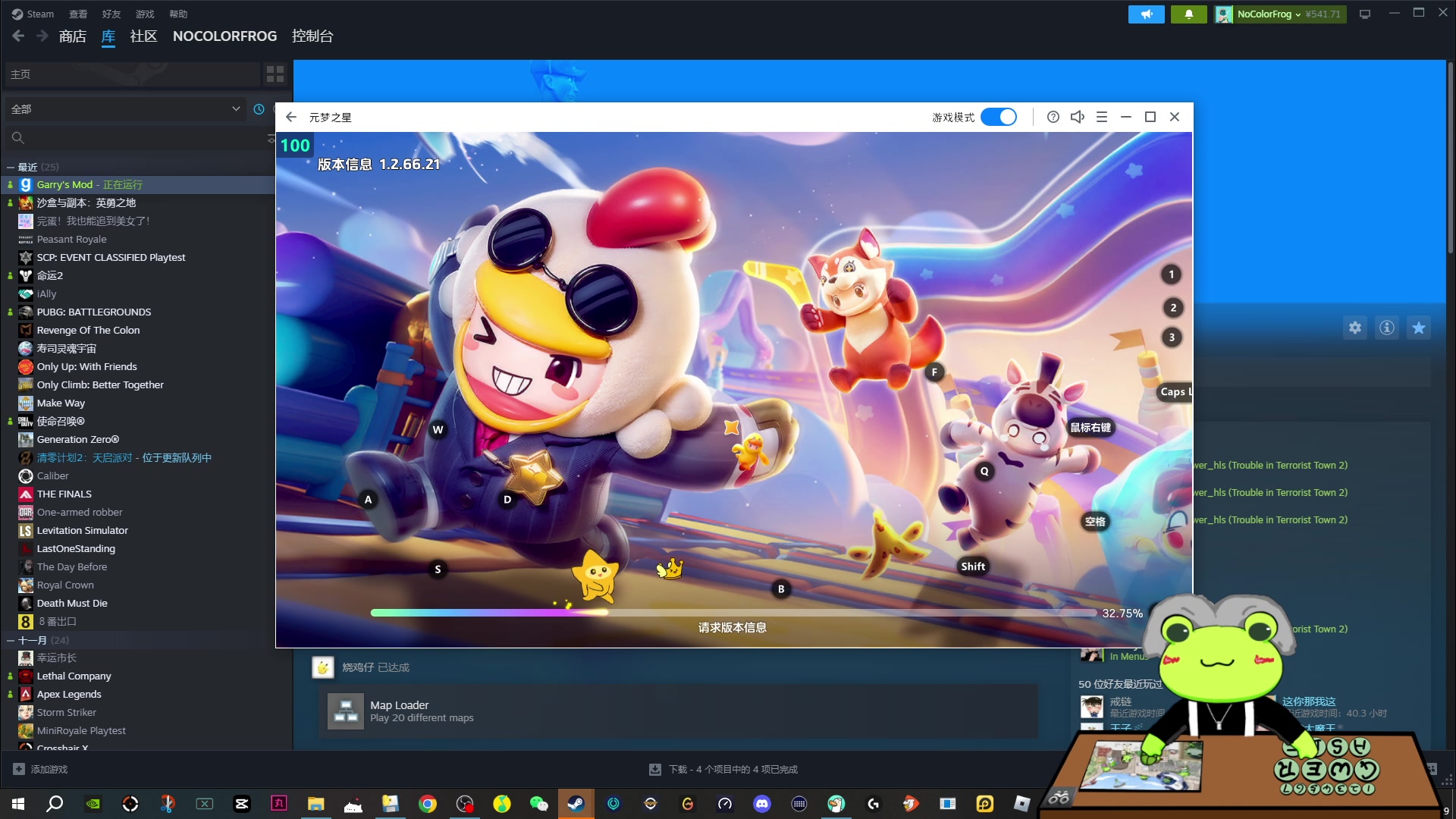Open the 好友 menu

click(111, 14)
